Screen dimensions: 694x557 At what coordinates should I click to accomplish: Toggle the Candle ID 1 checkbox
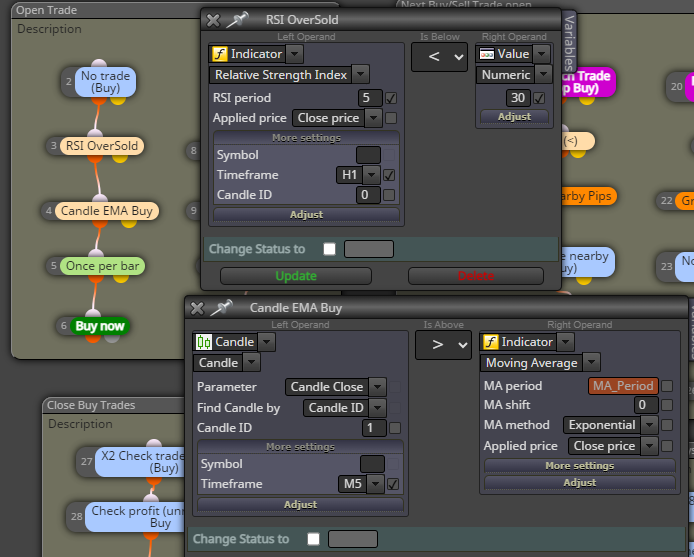[395, 428]
